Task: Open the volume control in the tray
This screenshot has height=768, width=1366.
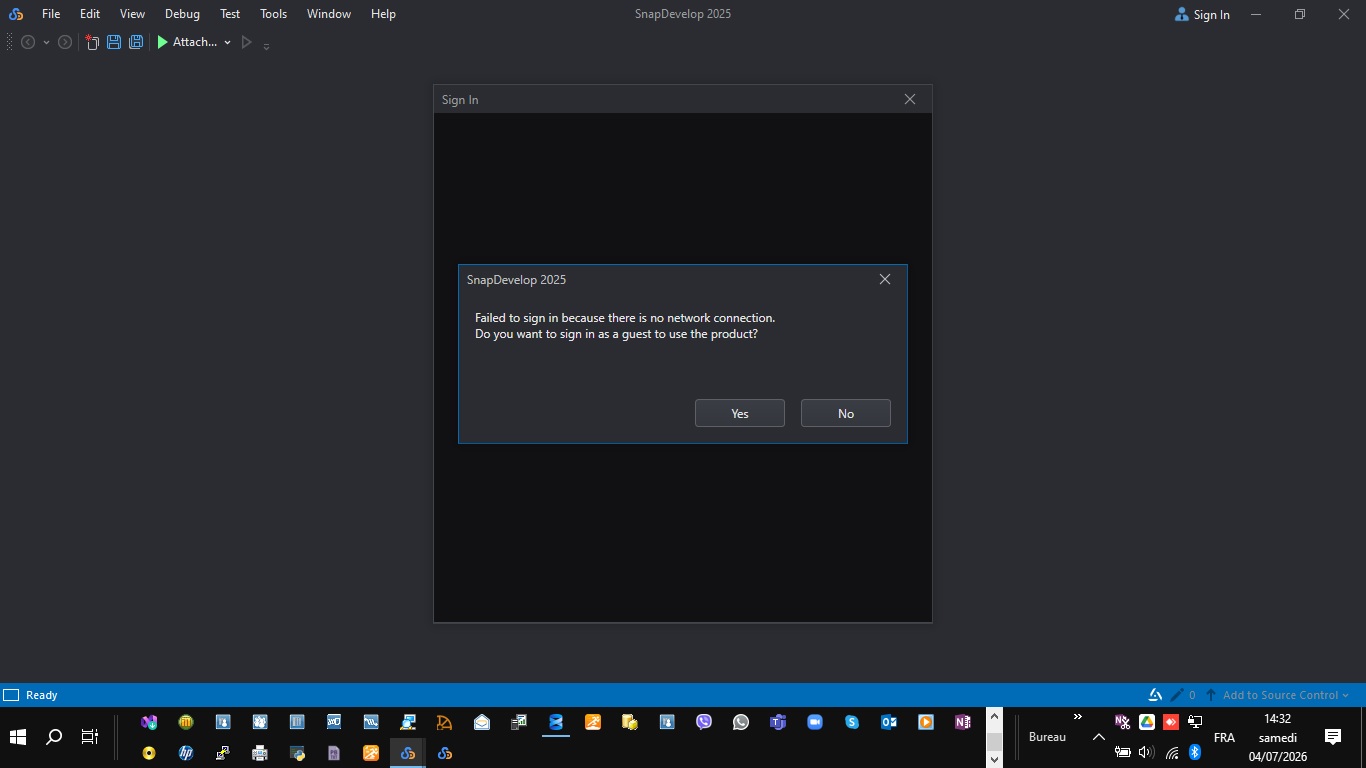Action: 1146,752
